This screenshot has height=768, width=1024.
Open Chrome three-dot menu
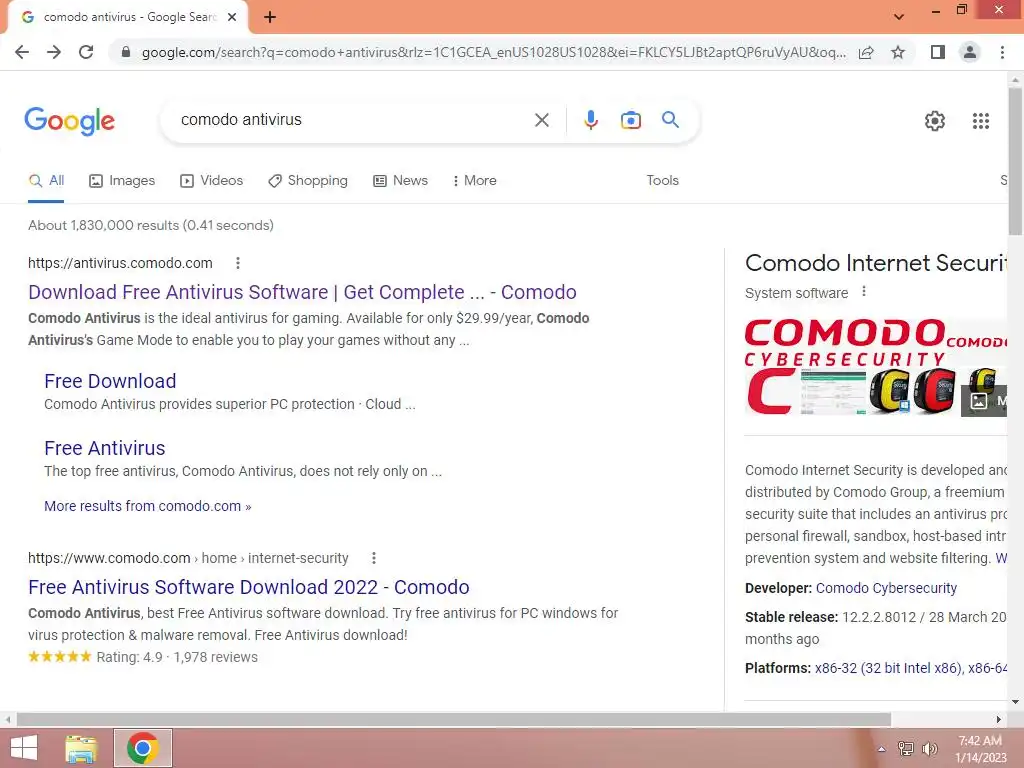coord(1002,52)
